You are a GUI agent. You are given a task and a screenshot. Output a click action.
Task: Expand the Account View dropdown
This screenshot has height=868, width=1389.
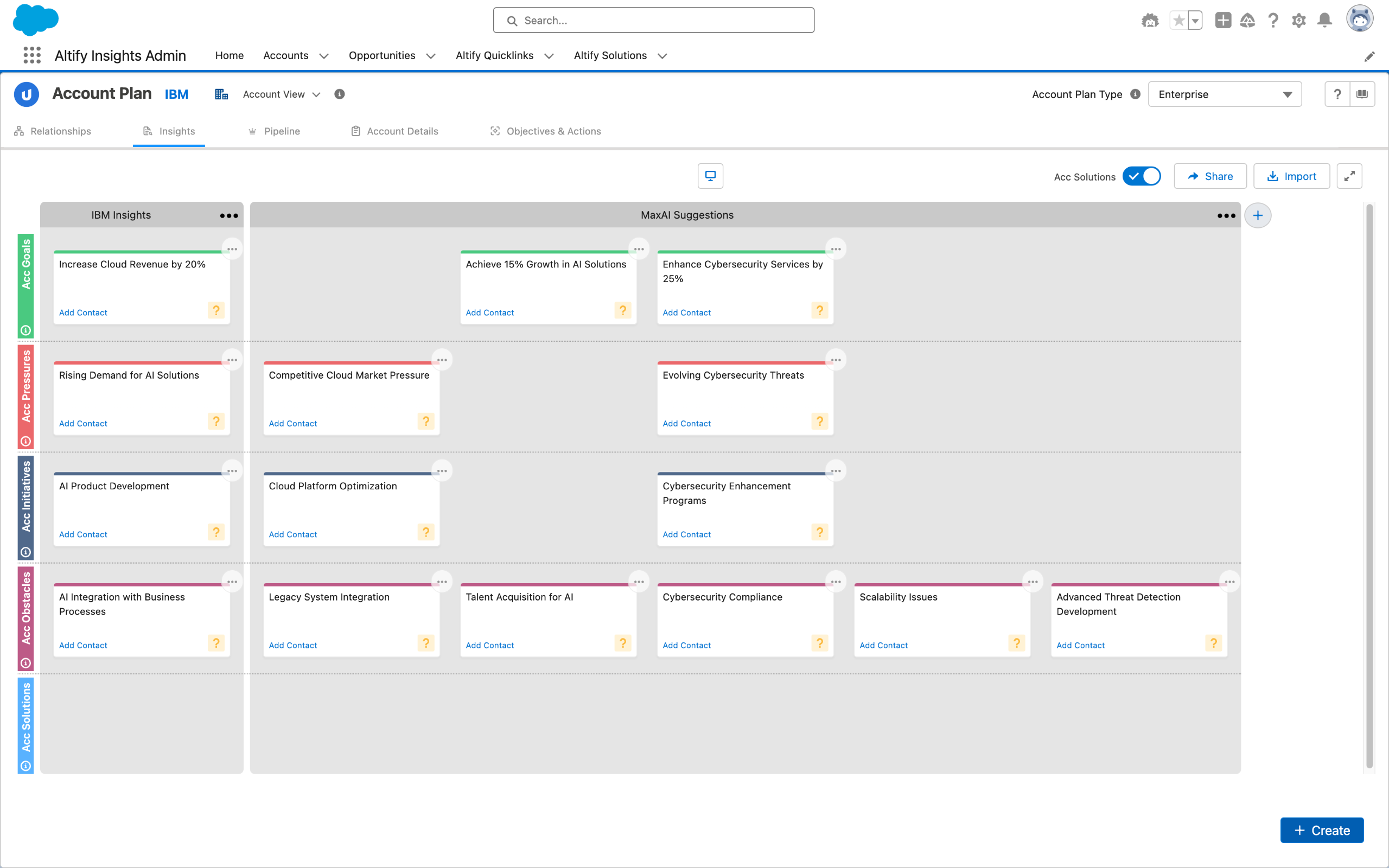tap(281, 94)
